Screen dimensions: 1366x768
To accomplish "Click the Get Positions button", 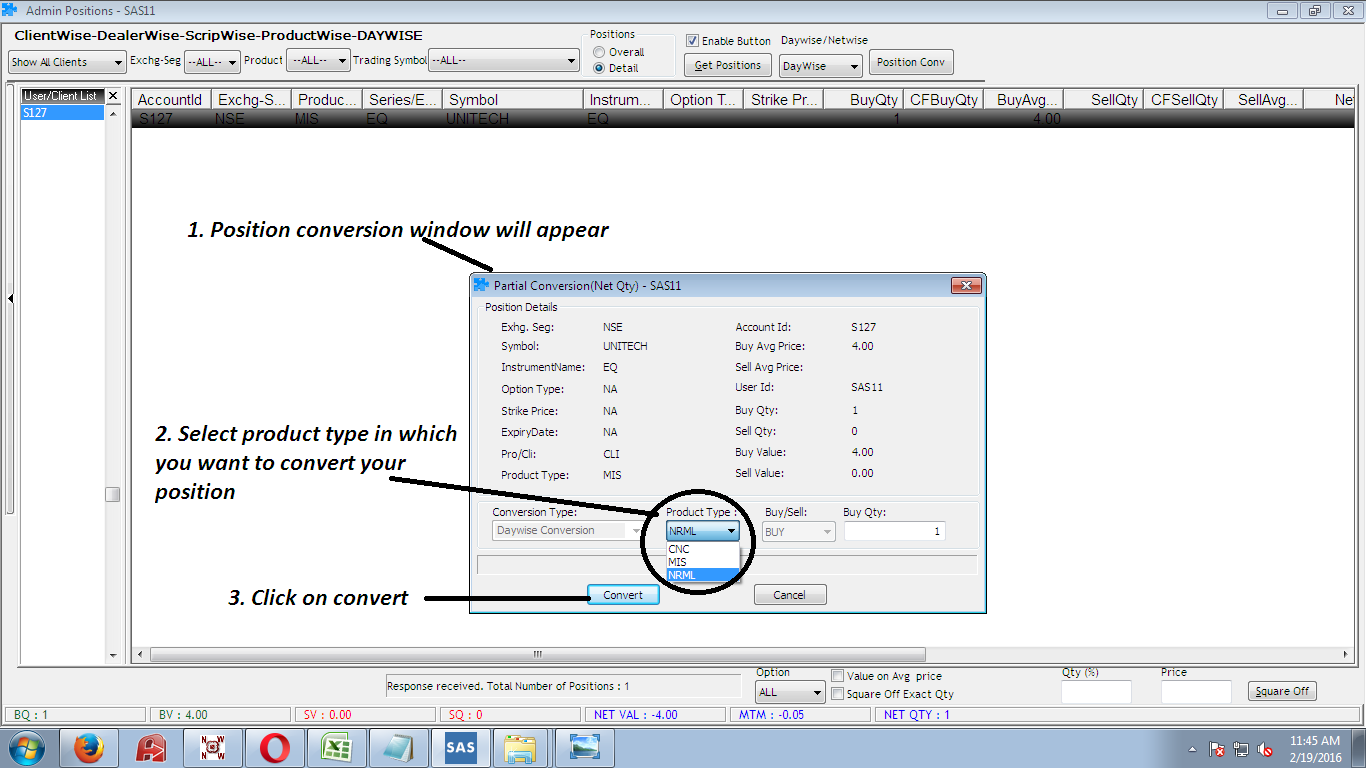I will pyautogui.click(x=728, y=65).
